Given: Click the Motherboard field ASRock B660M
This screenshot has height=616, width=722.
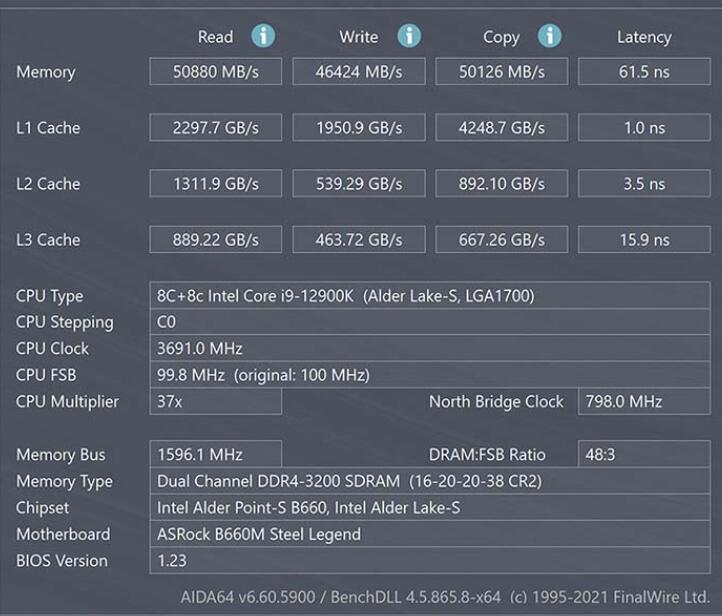Looking at the screenshot, I should (429, 534).
